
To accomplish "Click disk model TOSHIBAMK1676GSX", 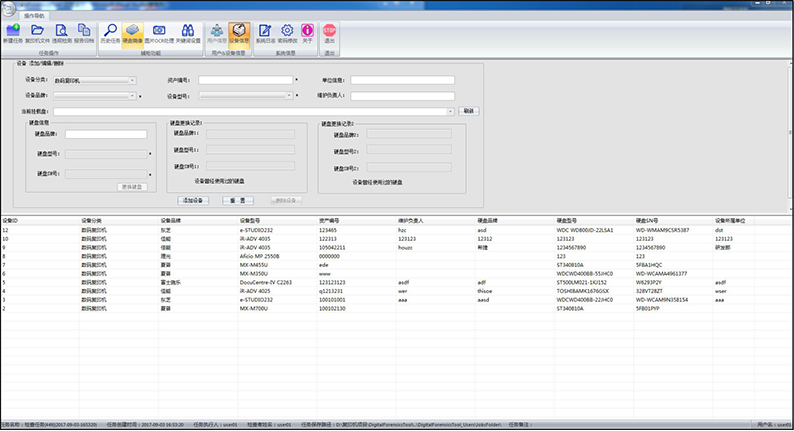I will (x=583, y=291).
